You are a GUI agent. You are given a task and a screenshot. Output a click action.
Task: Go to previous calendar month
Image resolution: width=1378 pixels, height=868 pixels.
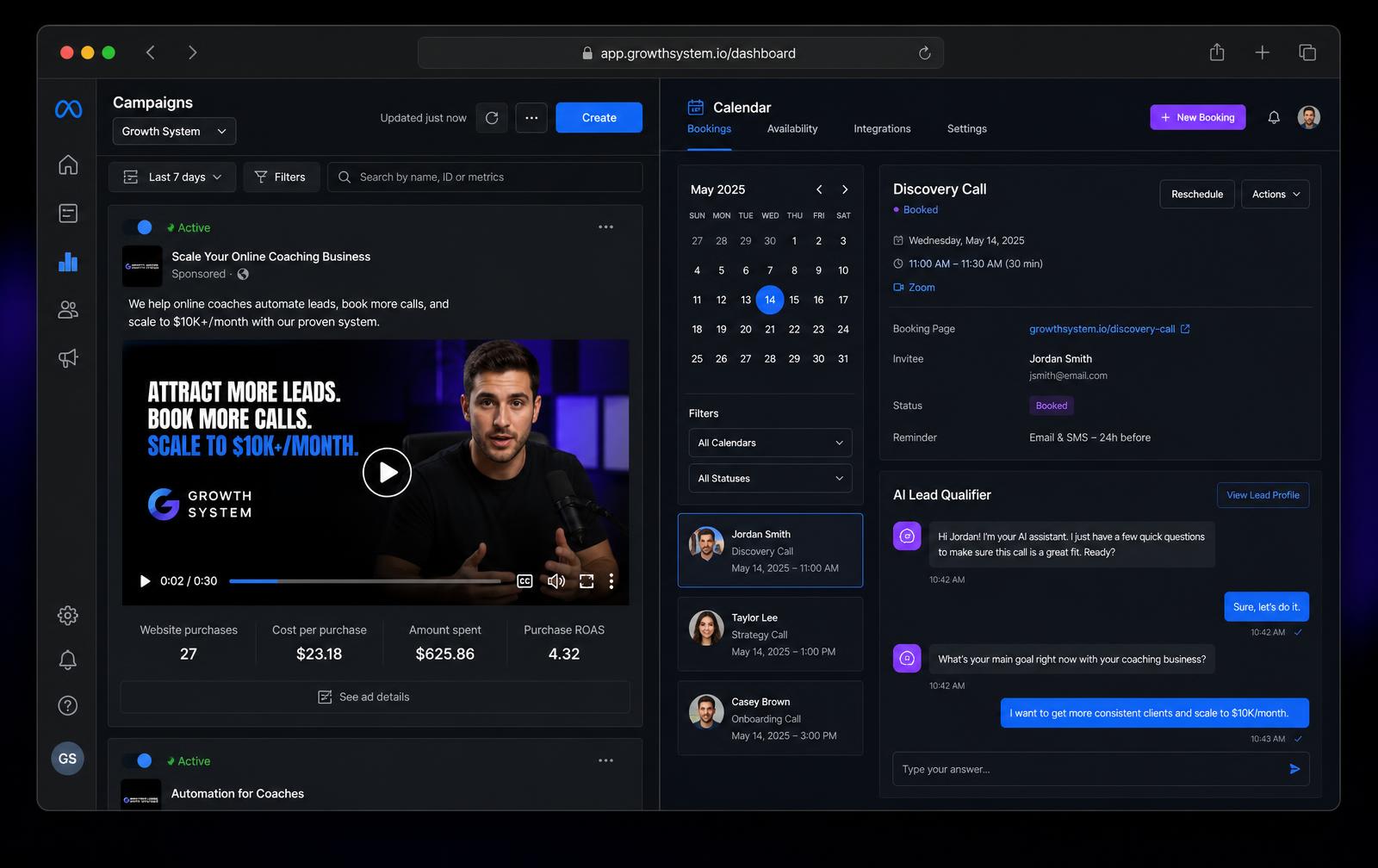tap(819, 189)
